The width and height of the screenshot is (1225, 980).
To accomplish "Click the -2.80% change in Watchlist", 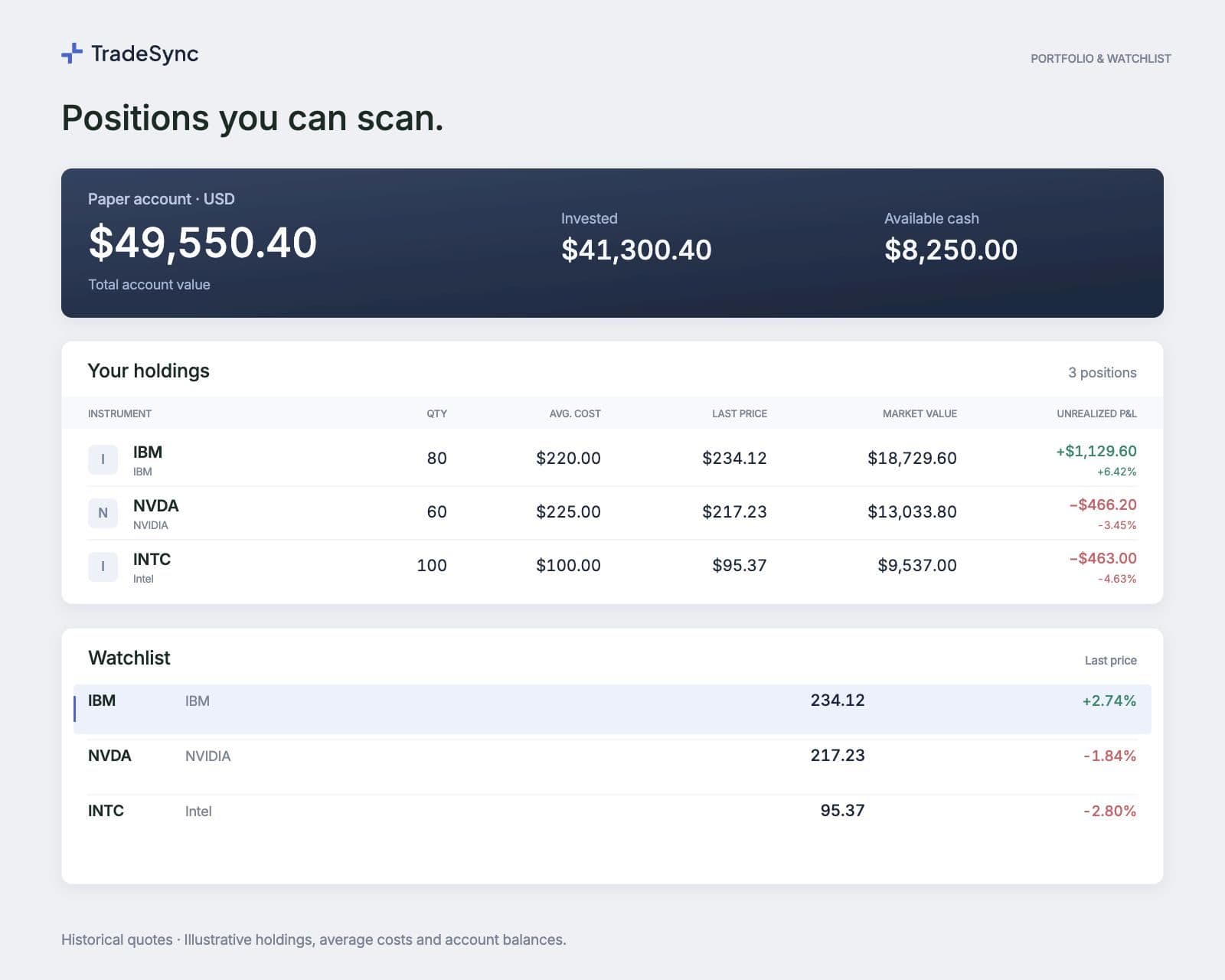I will [x=1109, y=811].
